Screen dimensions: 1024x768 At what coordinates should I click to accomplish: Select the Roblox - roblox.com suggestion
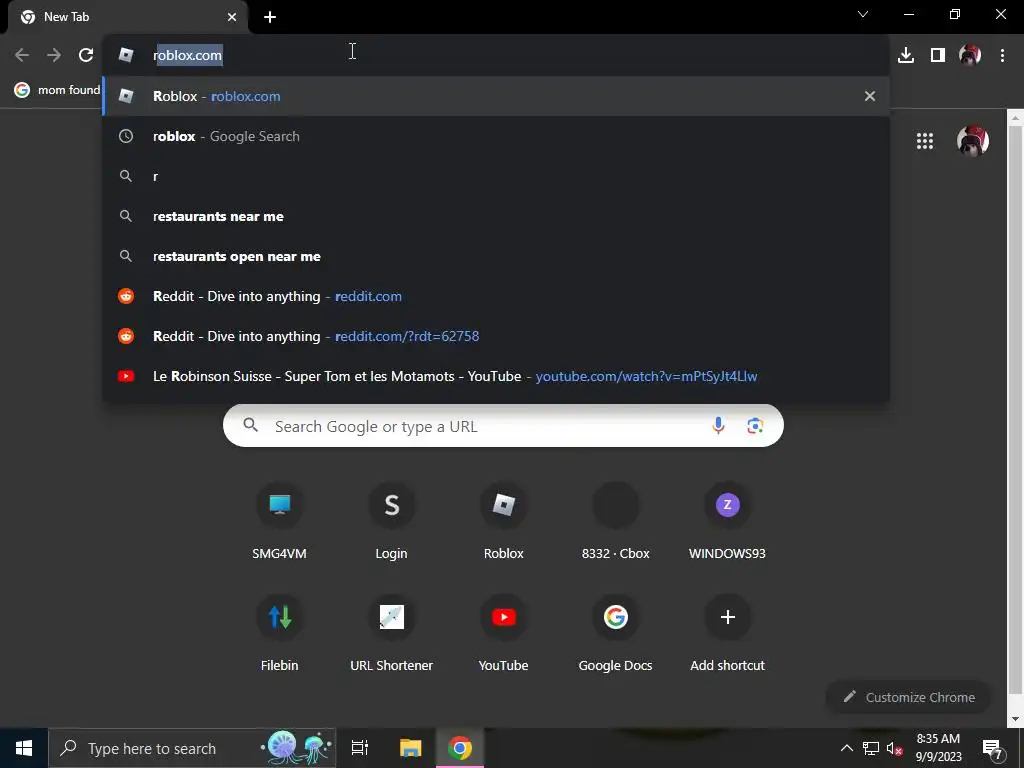point(496,96)
